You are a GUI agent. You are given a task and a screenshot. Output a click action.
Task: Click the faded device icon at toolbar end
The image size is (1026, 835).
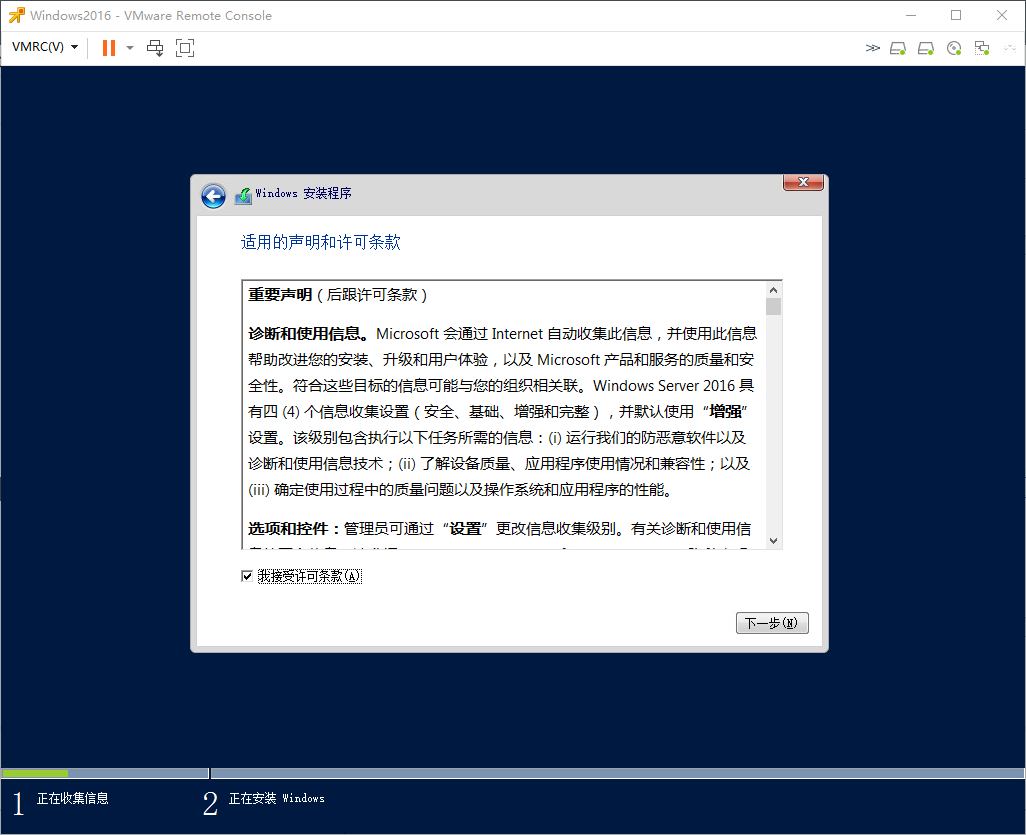(x=1010, y=48)
